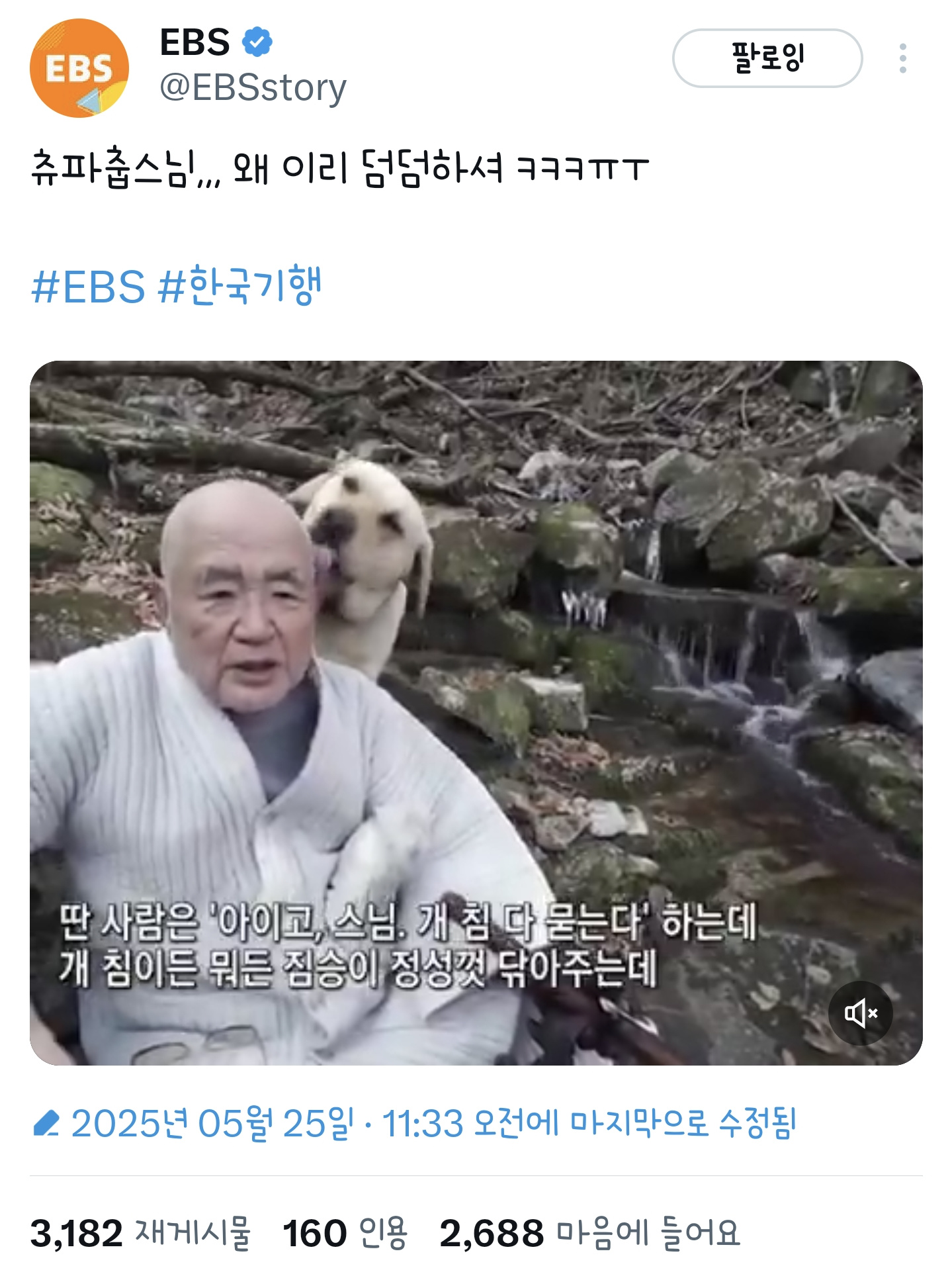
Task: Click the 2025년 05월 25일 date
Action: pyautogui.click(x=212, y=1124)
